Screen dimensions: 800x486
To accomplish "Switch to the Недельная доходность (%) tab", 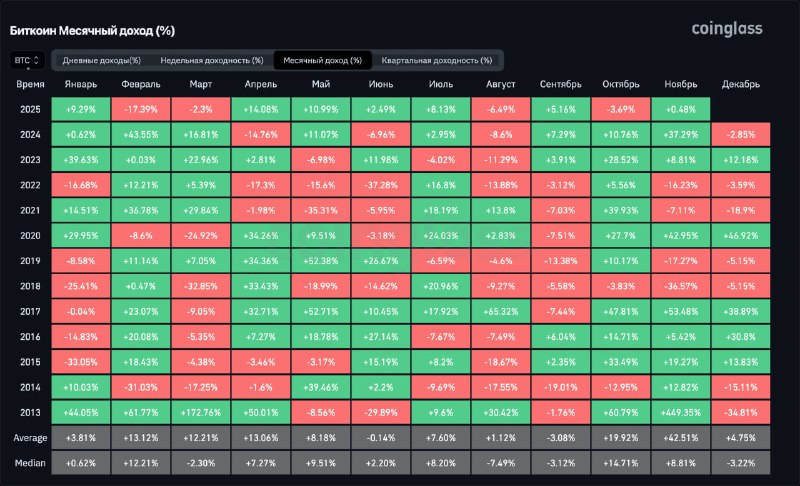I will (x=211, y=61).
